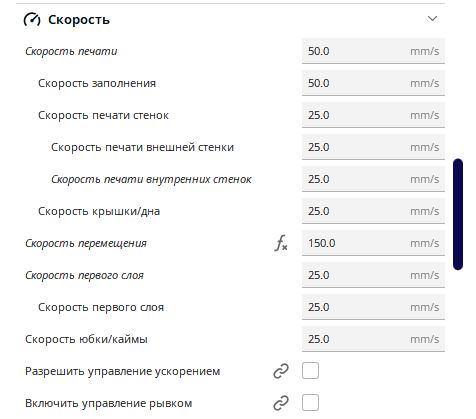
Task: Click link icon next to Включить управление рывком
Action: 281,403
